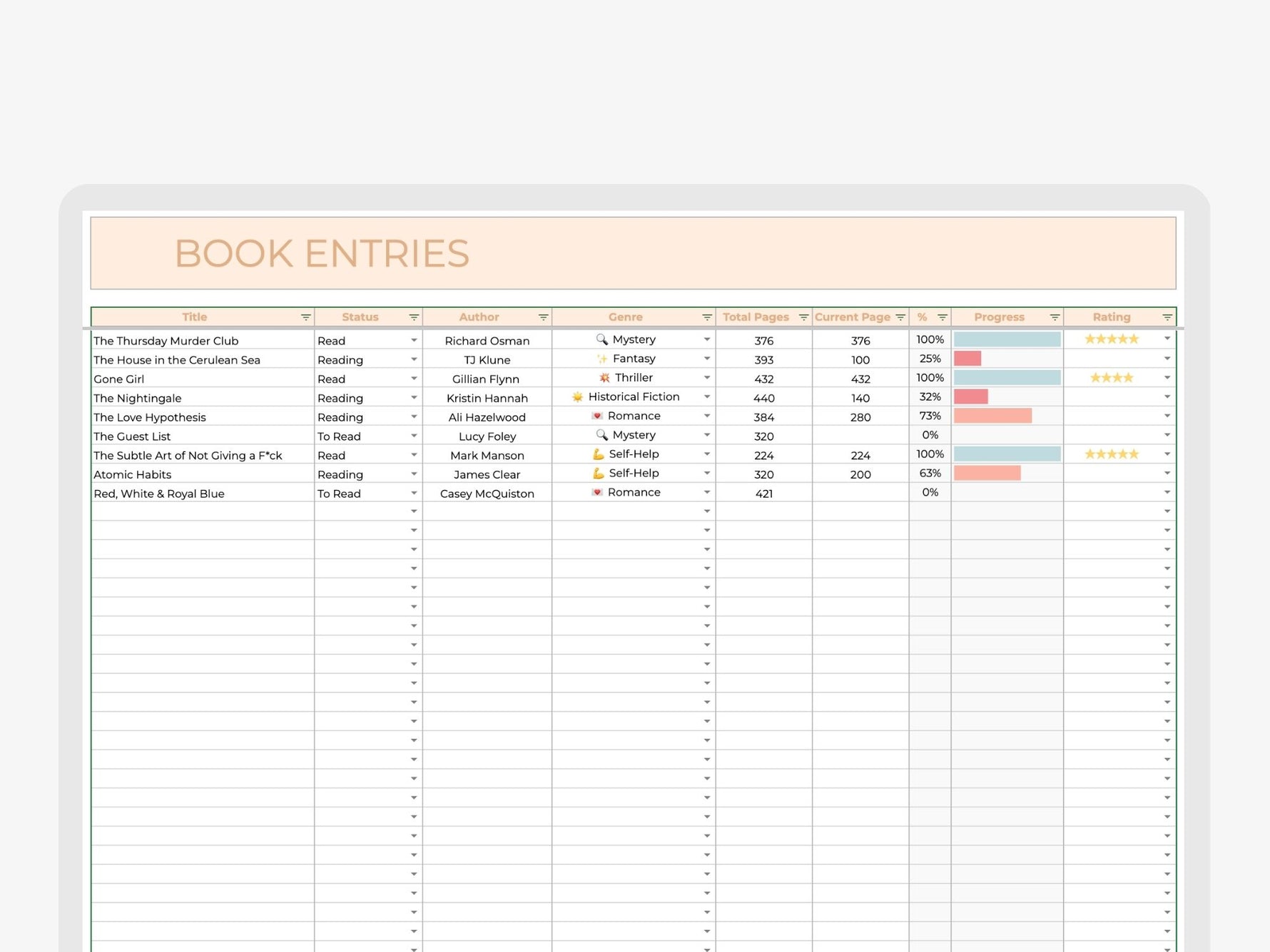Expand the Status dropdown for The Guest List
Image resolution: width=1270 pixels, height=952 pixels.
tap(414, 435)
